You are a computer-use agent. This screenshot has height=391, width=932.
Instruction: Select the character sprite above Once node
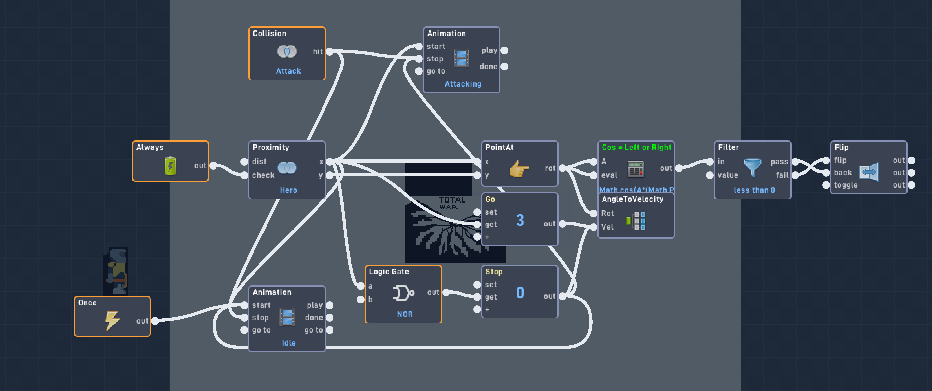[x=116, y=271]
